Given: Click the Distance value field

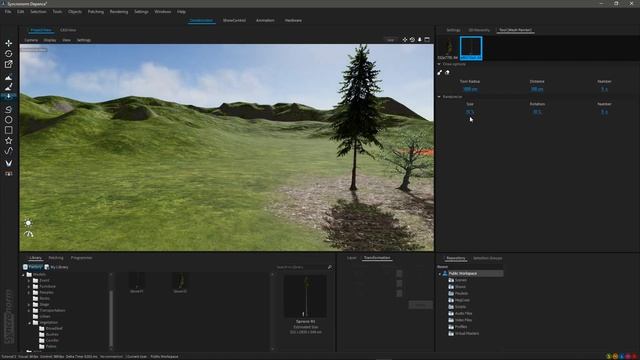Looking at the screenshot, I should (537, 89).
